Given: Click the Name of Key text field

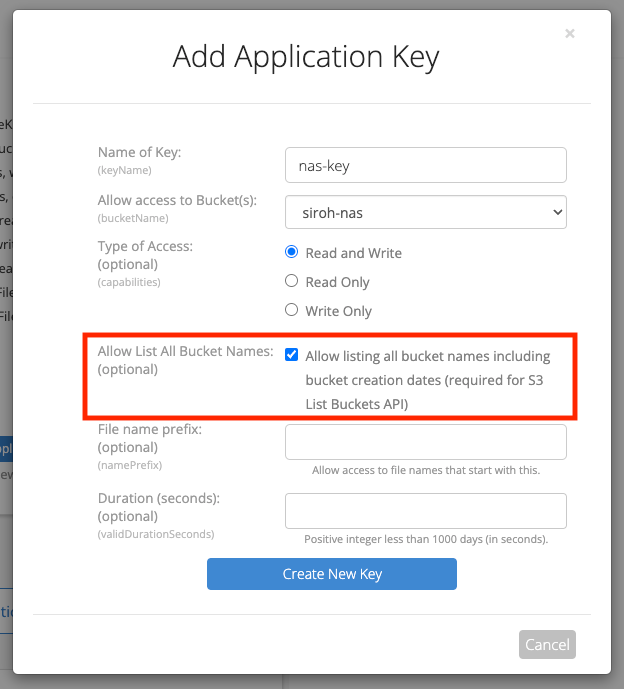Looking at the screenshot, I should 426,165.
